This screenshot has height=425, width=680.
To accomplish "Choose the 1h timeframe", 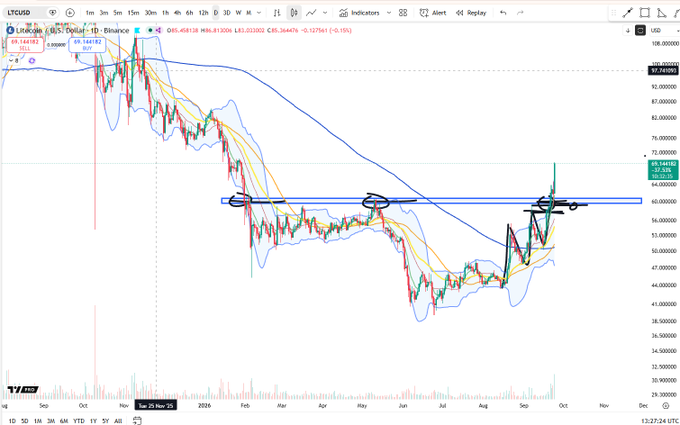I will pyautogui.click(x=165, y=13).
